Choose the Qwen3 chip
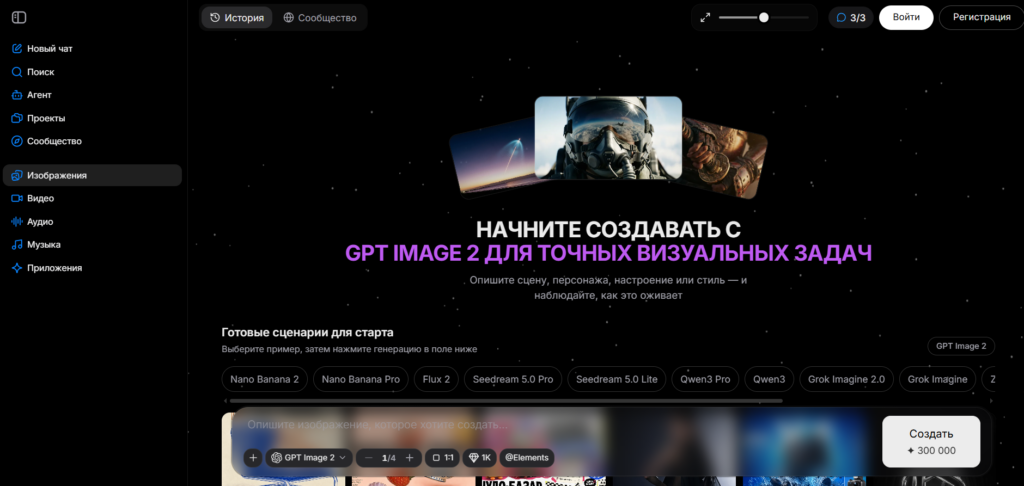 pyautogui.click(x=769, y=379)
